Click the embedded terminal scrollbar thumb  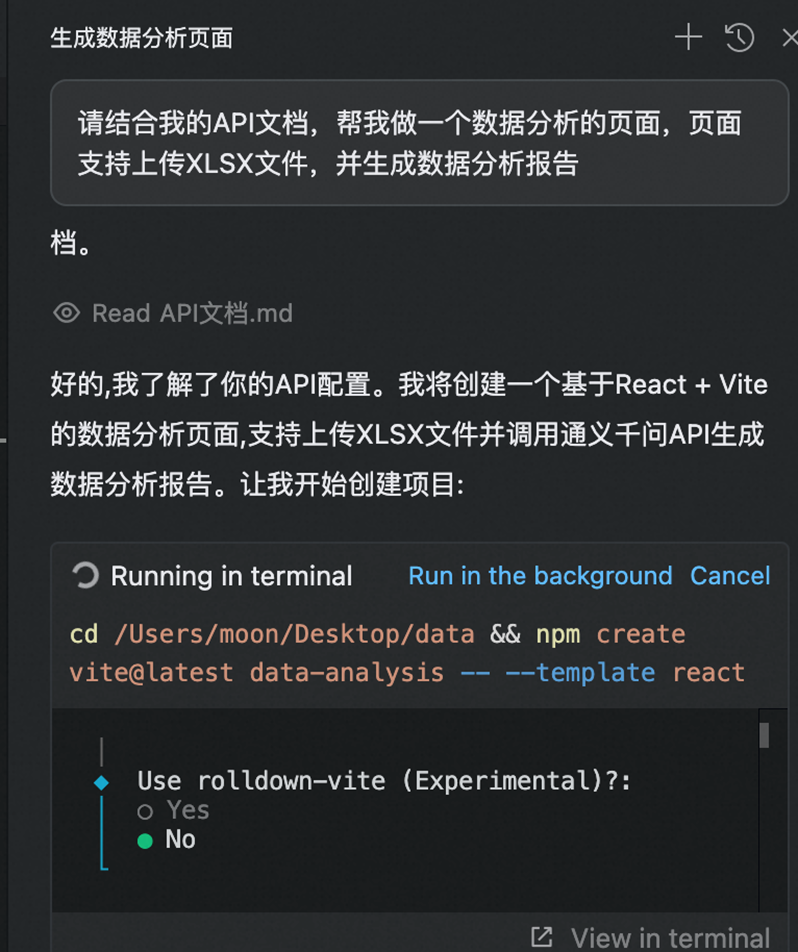[x=764, y=736]
